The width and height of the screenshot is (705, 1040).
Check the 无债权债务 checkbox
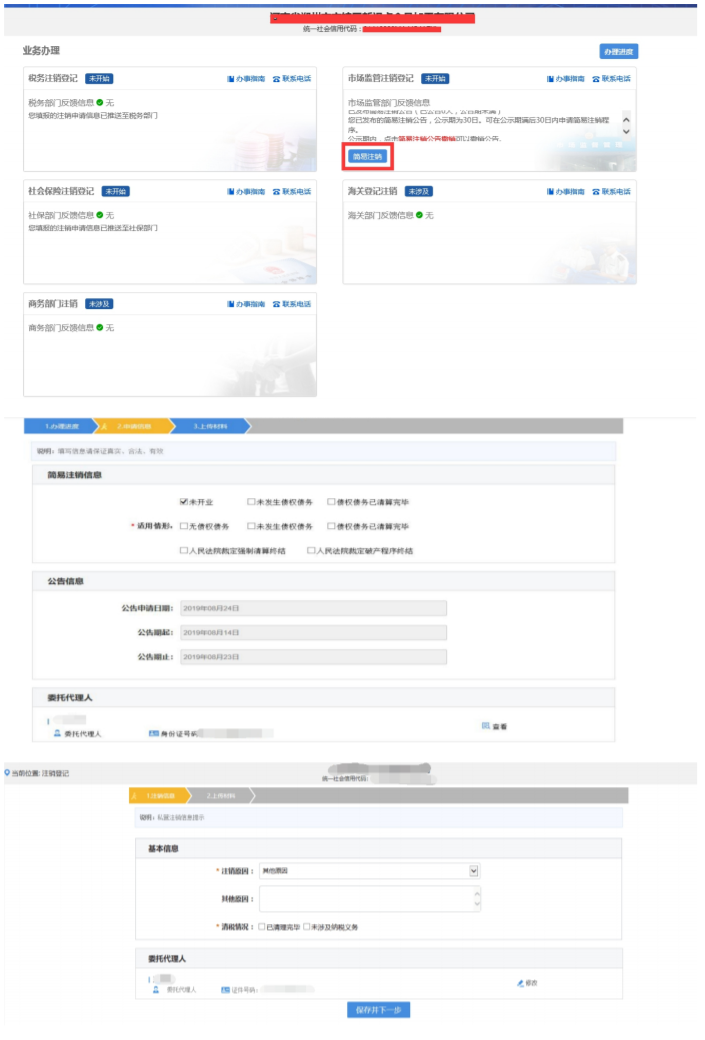point(184,526)
